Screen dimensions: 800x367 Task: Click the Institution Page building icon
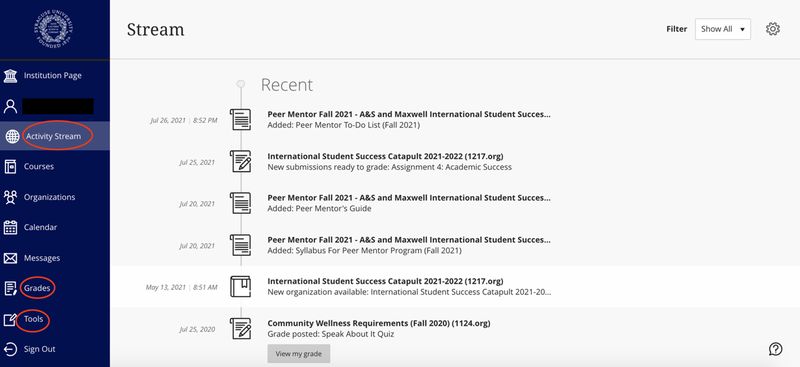click(x=10, y=76)
